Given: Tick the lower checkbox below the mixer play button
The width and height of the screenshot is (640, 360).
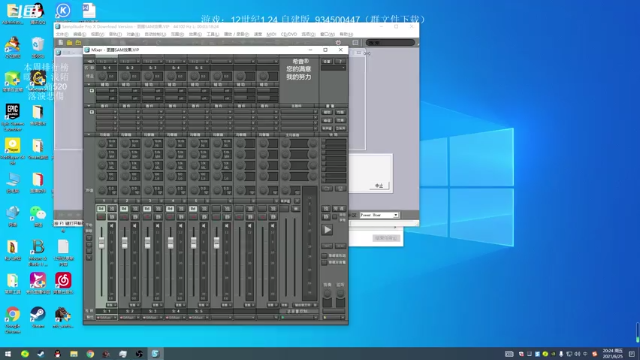Looking at the screenshot, I should click(324, 263).
